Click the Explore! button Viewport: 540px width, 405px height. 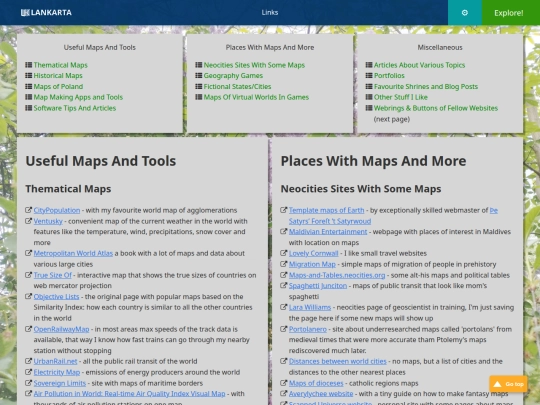(x=511, y=13)
